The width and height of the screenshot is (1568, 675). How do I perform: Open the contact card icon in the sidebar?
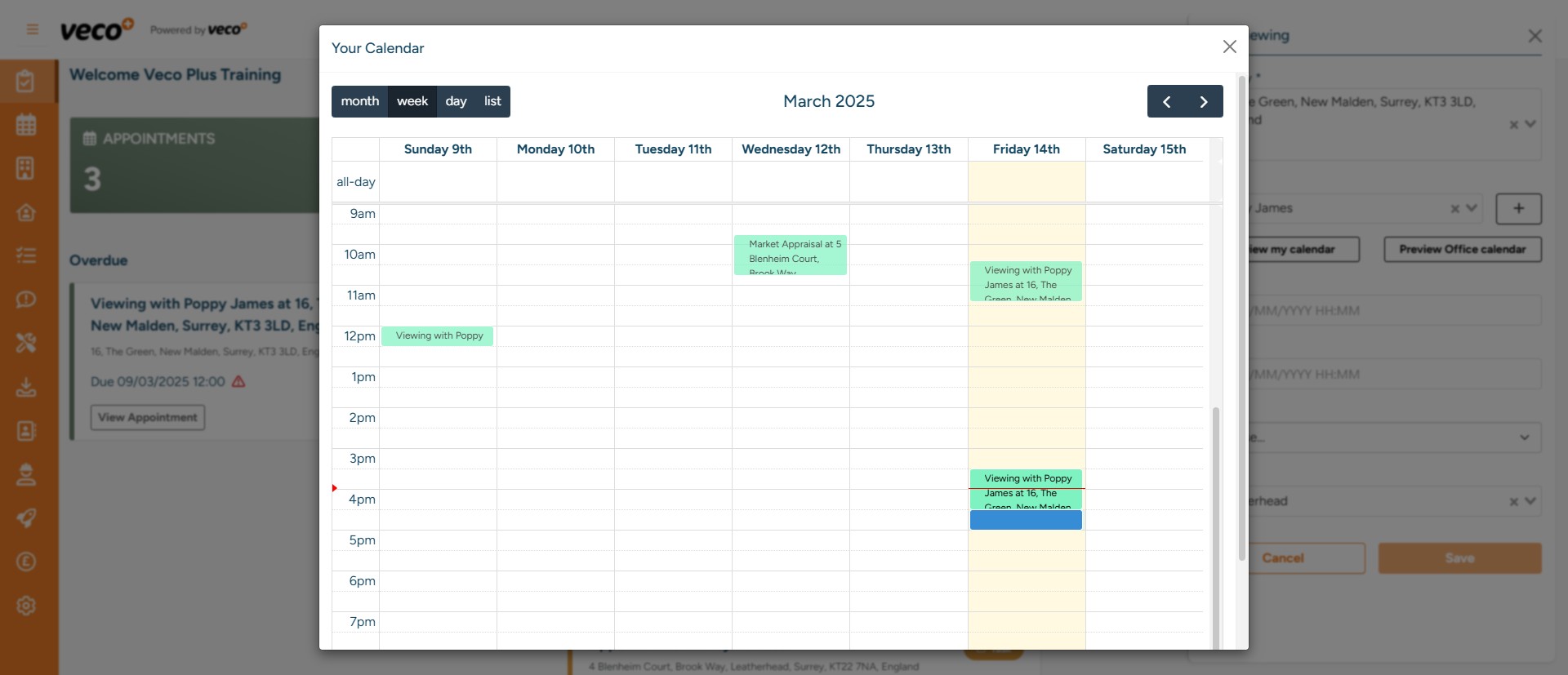point(26,430)
